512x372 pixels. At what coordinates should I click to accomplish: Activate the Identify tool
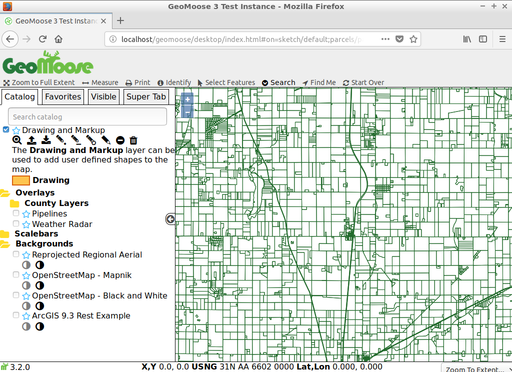pyautogui.click(x=174, y=83)
